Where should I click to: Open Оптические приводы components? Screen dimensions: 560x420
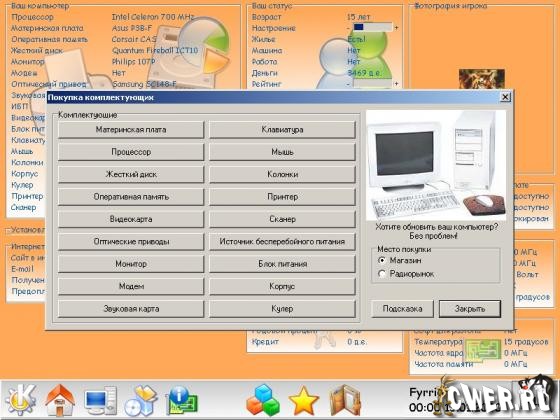click(131, 242)
